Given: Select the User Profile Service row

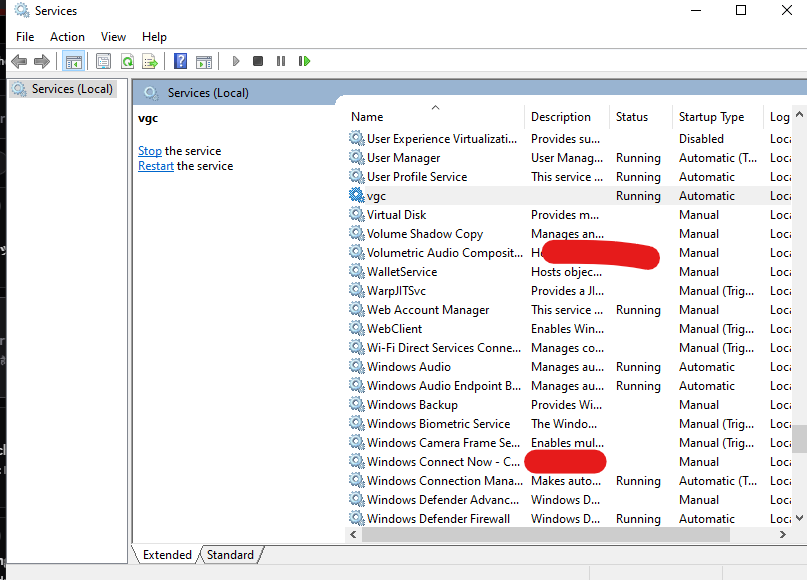Looking at the screenshot, I should pyautogui.click(x=570, y=177).
